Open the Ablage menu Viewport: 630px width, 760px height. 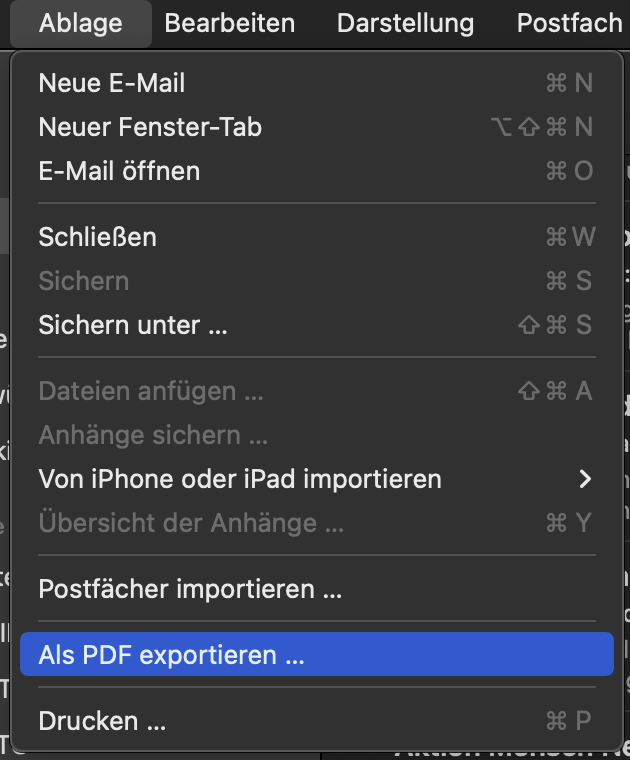(x=80, y=23)
